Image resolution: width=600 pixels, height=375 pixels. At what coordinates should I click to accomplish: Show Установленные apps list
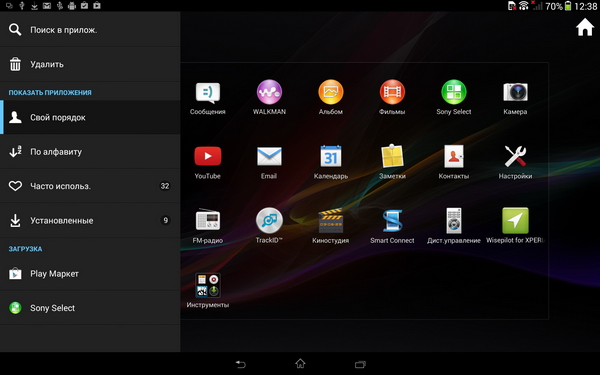(90, 221)
